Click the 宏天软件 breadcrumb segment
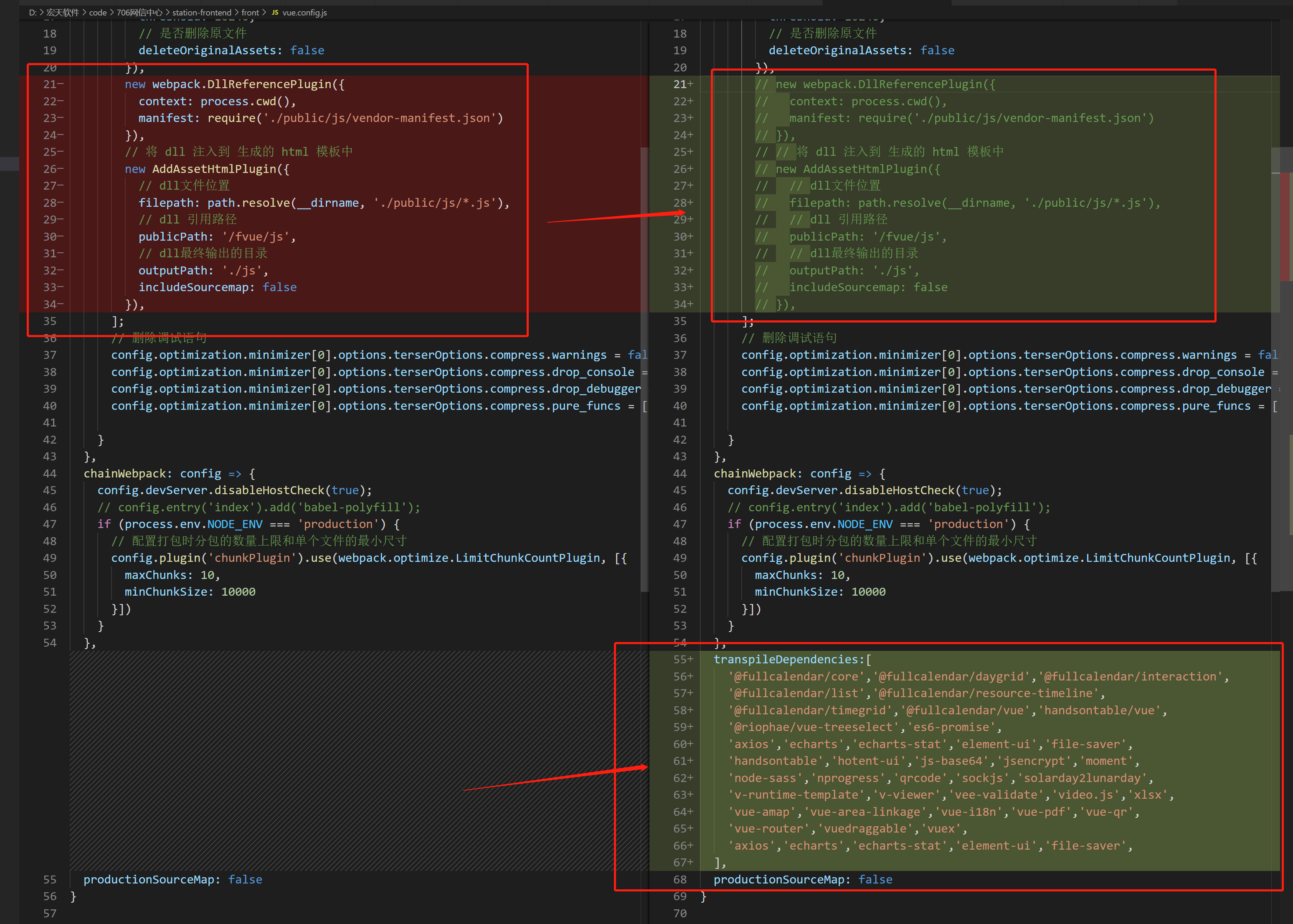Viewport: 1293px width, 924px height. pyautogui.click(x=63, y=13)
